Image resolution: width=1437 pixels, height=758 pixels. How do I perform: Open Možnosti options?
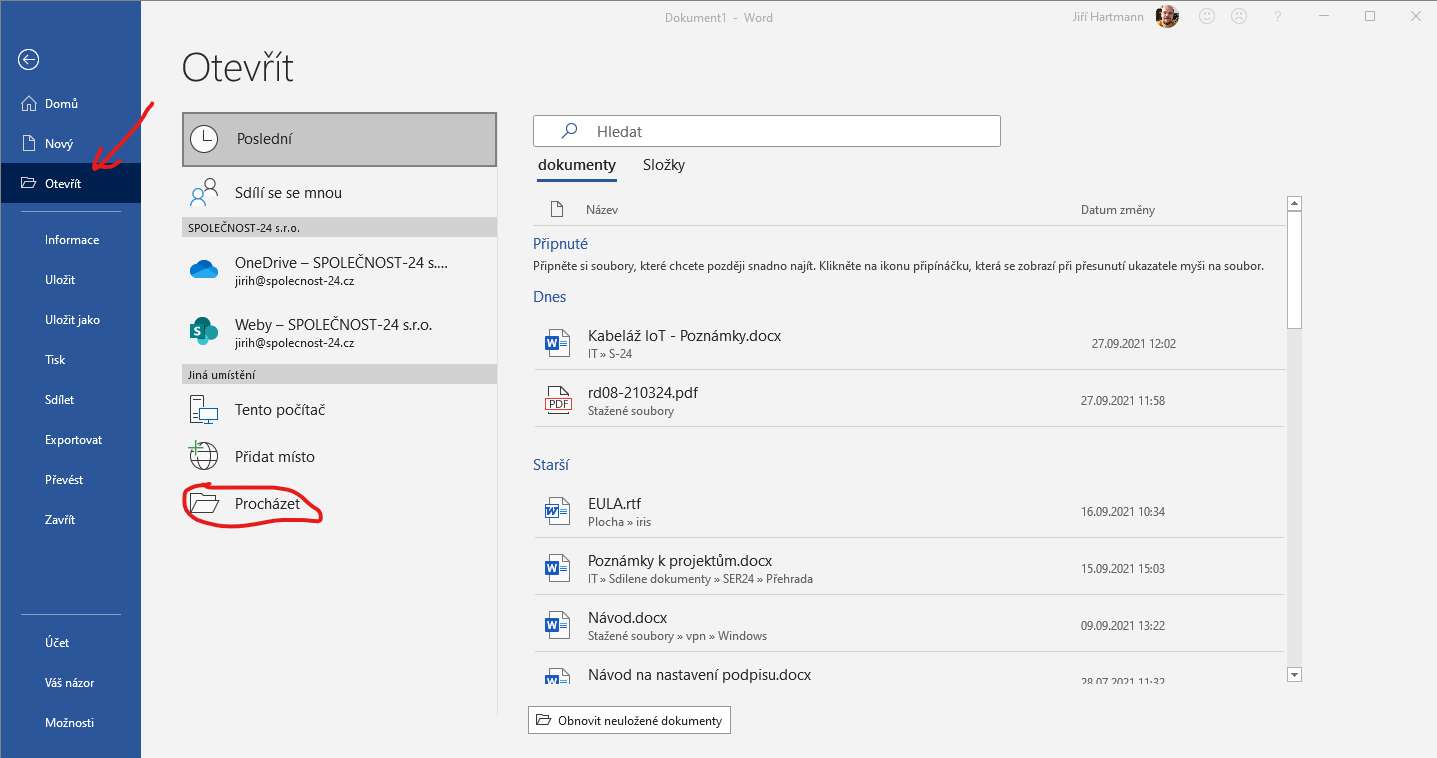tap(70, 723)
